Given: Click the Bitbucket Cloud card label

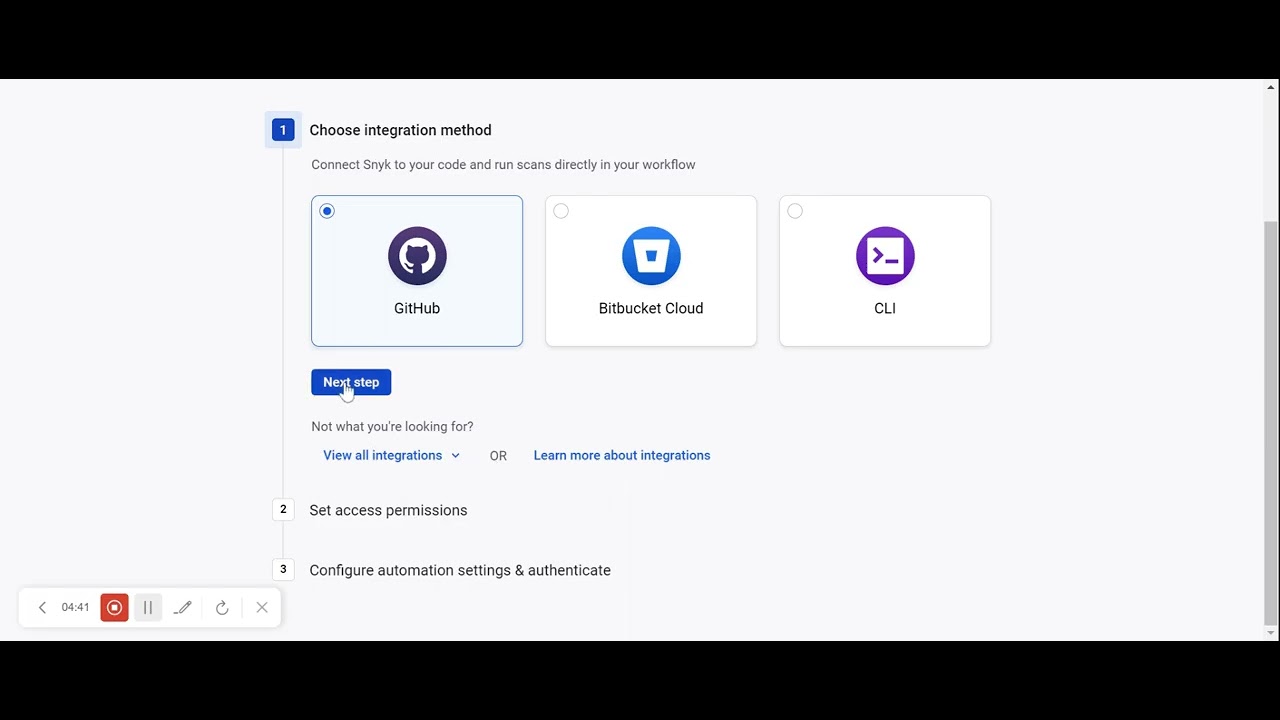Looking at the screenshot, I should (x=651, y=308).
